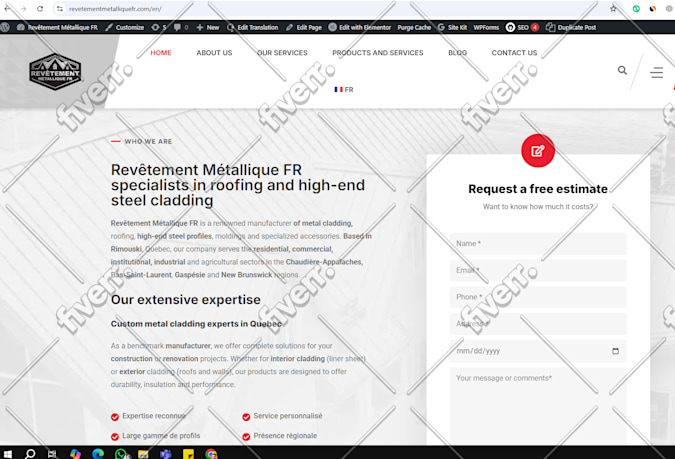This screenshot has height=459, width=675.
Task: Open the date picker calendar icon
Action: point(615,351)
